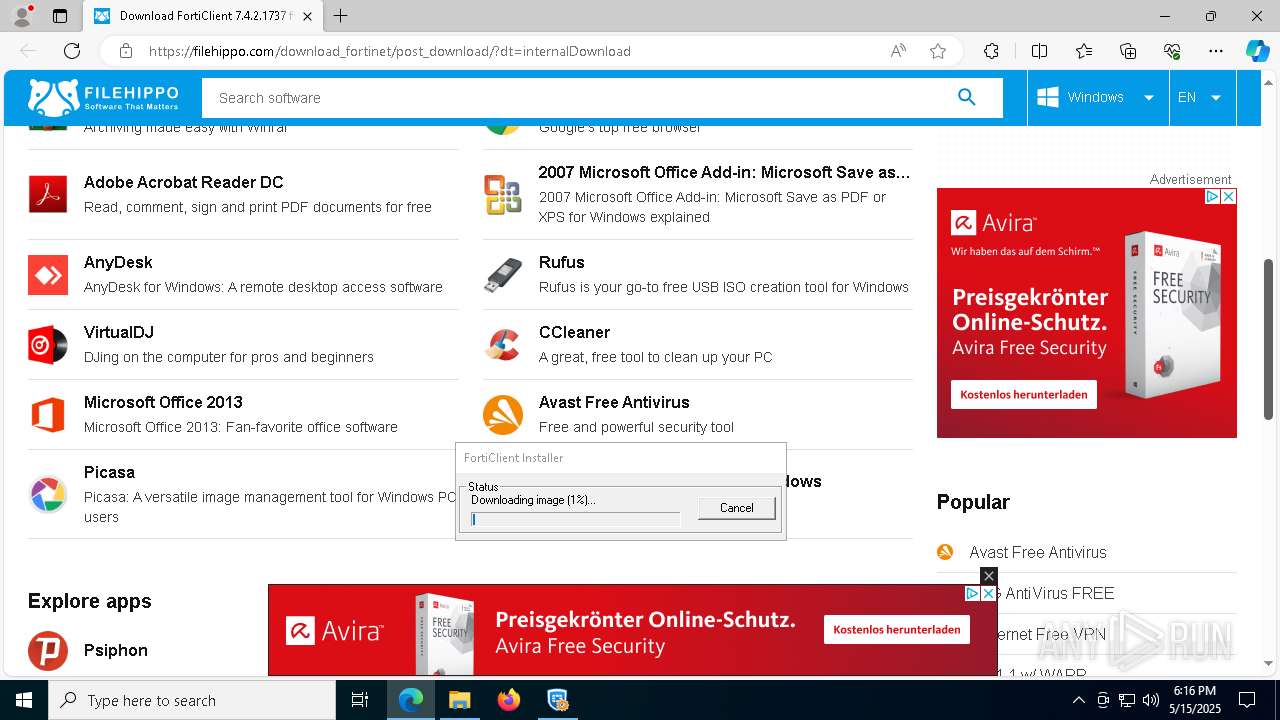
Task: Close the bottom Avira banner ad
Action: click(x=989, y=576)
